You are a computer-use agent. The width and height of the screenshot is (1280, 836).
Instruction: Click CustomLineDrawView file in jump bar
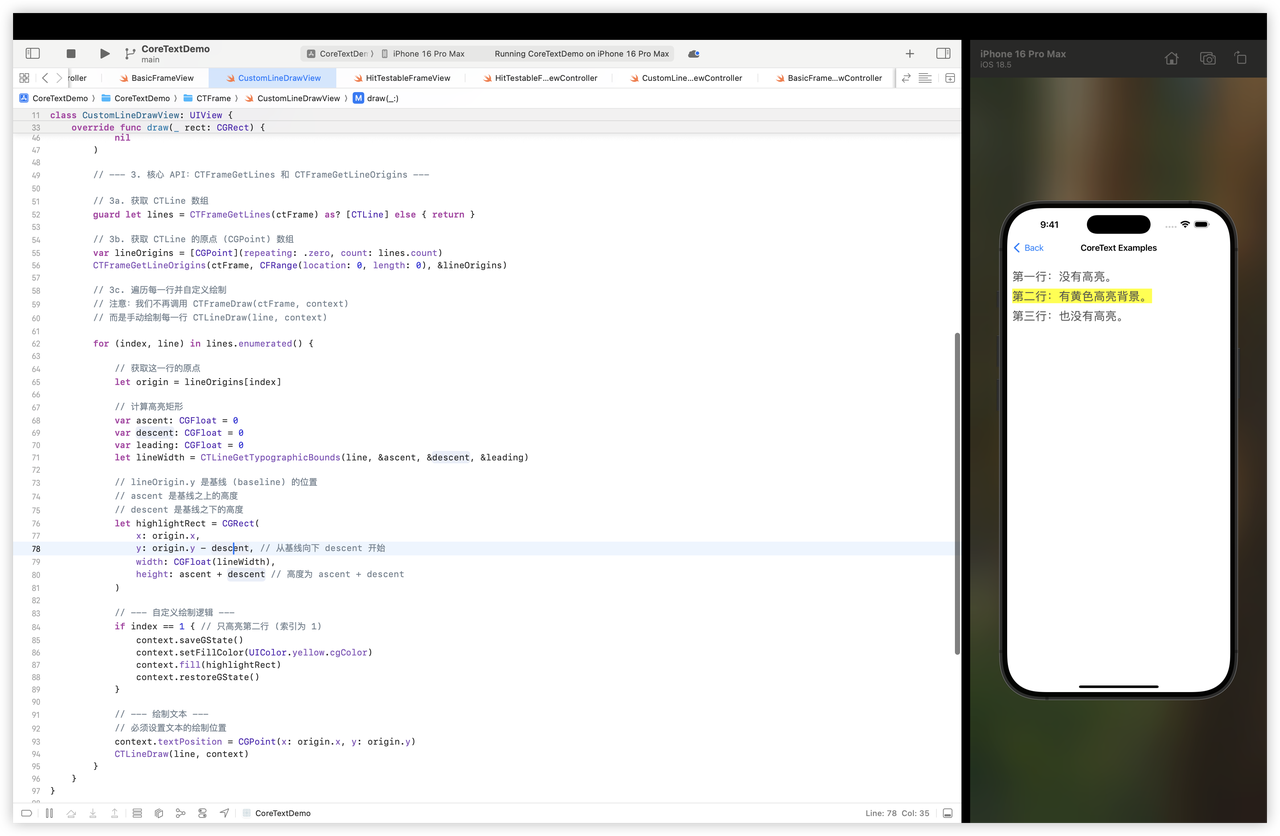(x=292, y=99)
